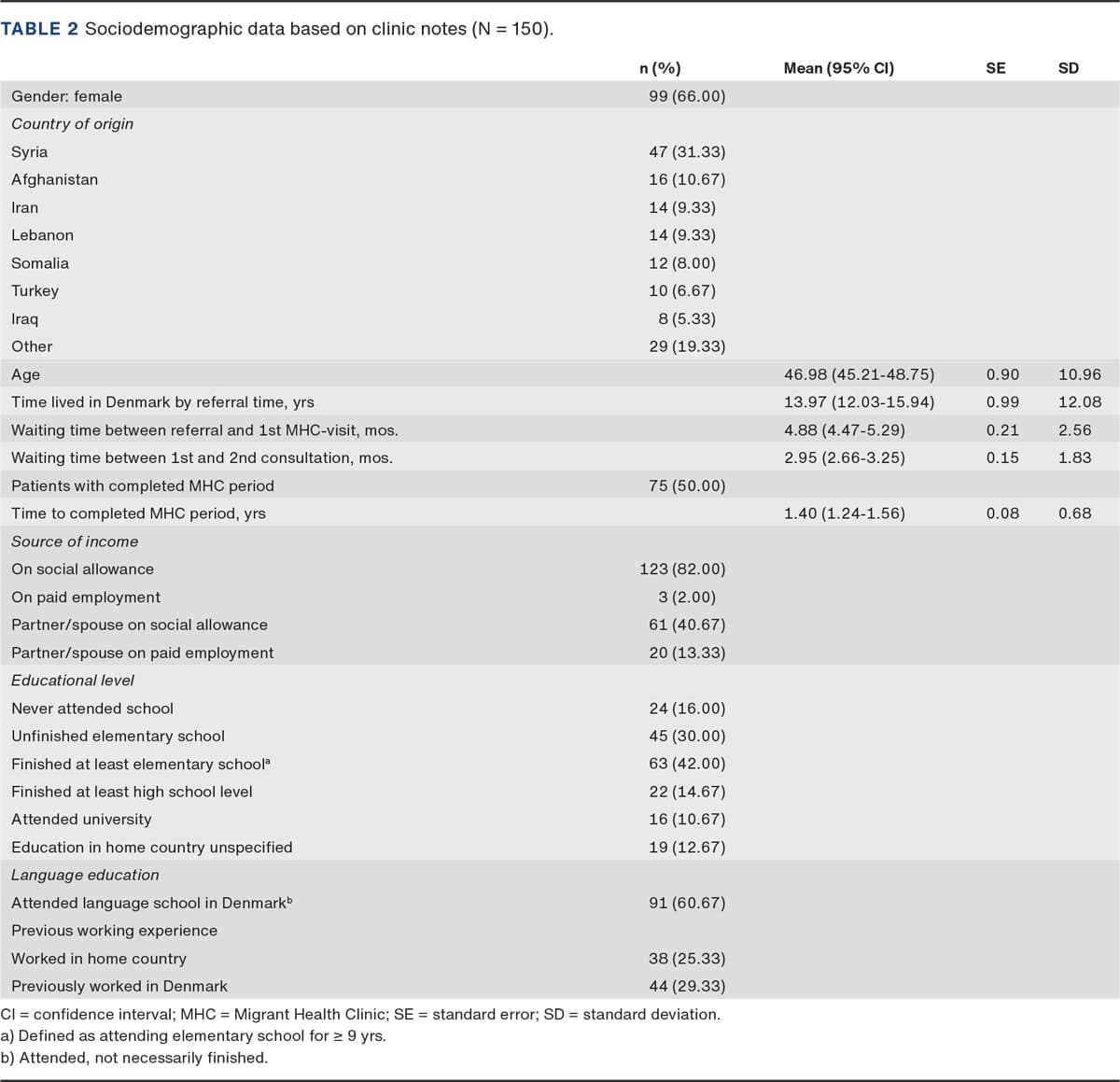This screenshot has width=1120, height=1082.
Task: Select the 'Afghanistan' row label
Action: coord(54,179)
